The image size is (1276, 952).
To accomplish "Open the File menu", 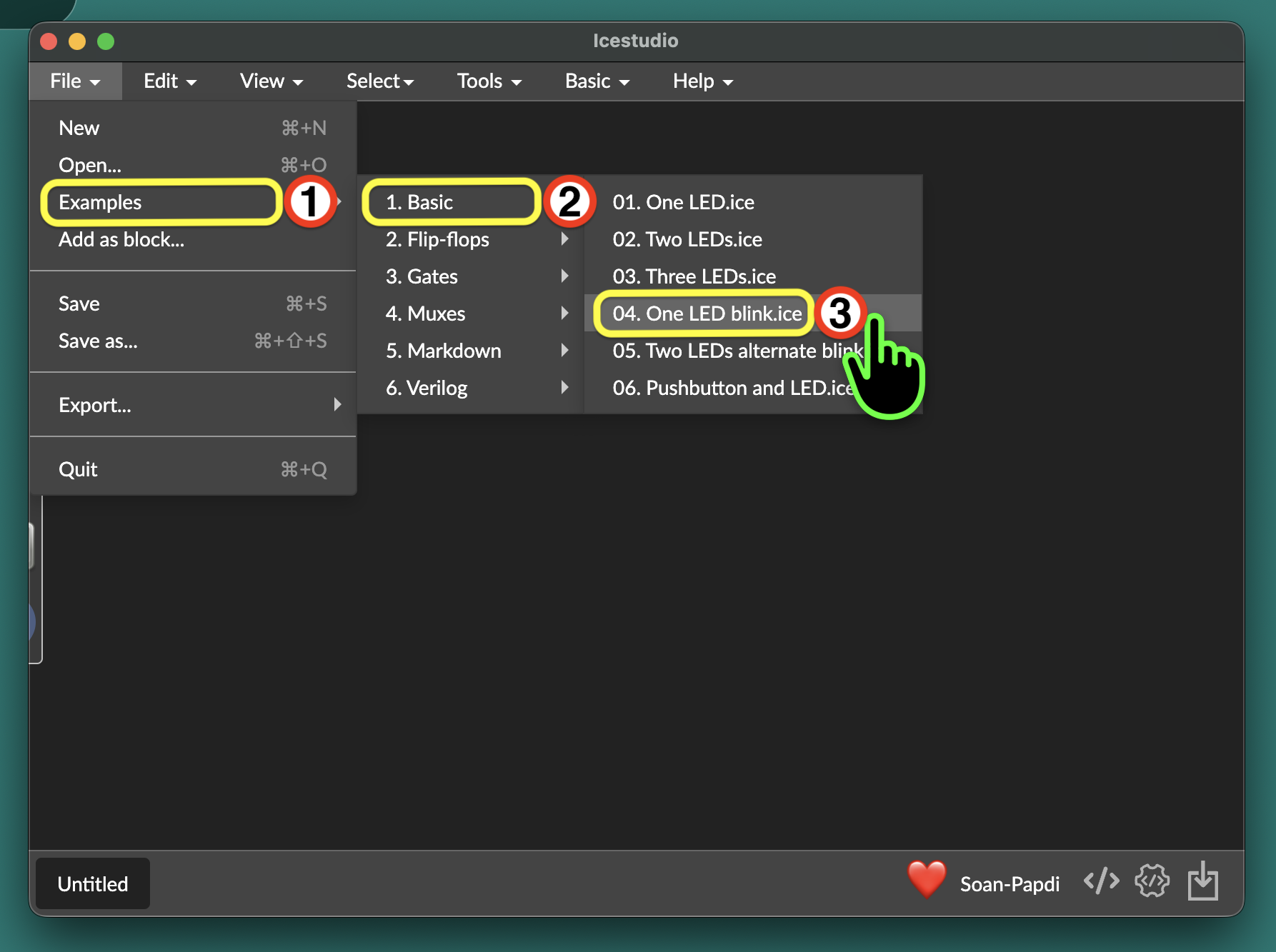I will point(75,81).
